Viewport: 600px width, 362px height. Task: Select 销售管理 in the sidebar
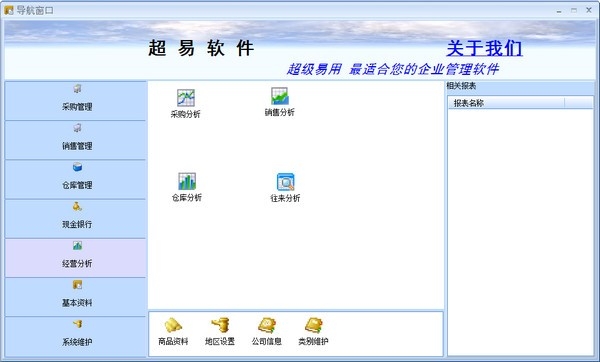(x=76, y=140)
